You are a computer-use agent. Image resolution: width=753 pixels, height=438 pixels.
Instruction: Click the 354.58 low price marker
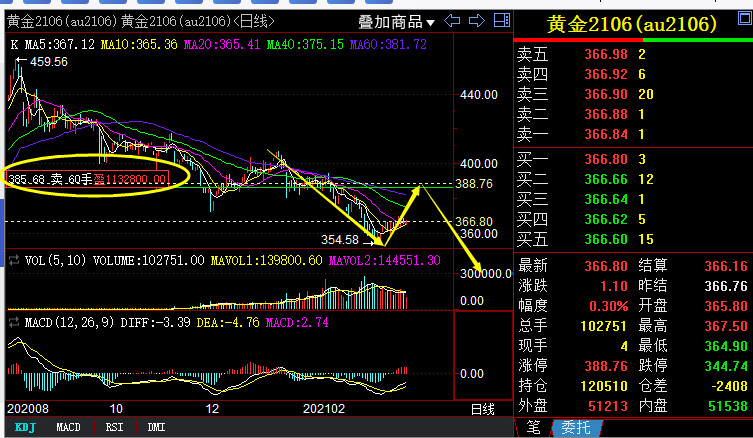(340, 240)
